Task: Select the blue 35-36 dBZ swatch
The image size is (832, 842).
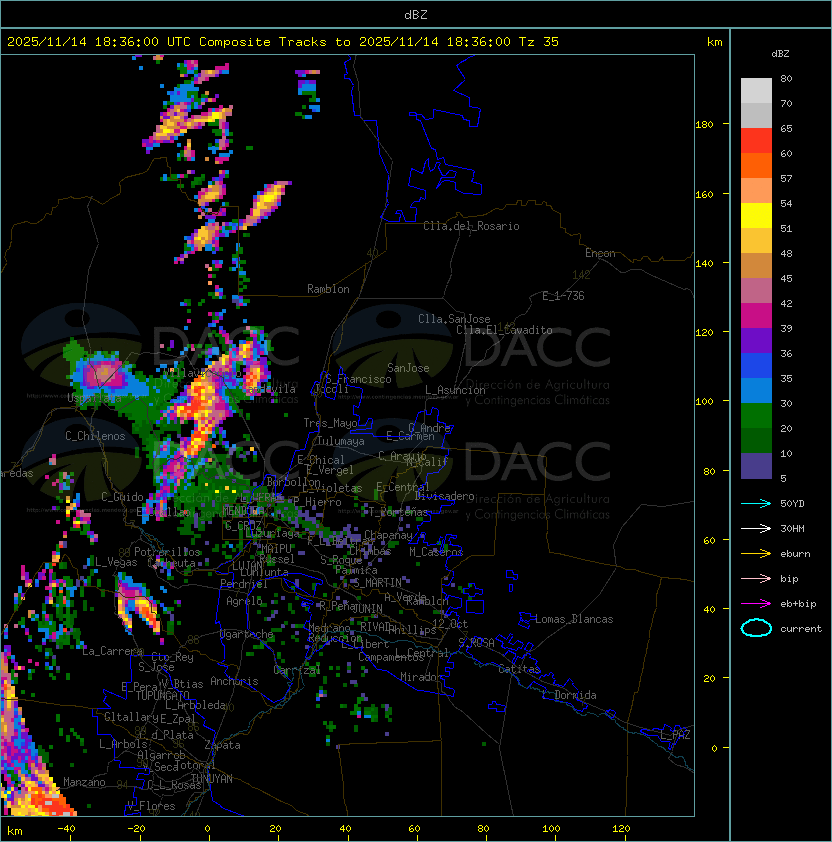Action: tap(756, 366)
